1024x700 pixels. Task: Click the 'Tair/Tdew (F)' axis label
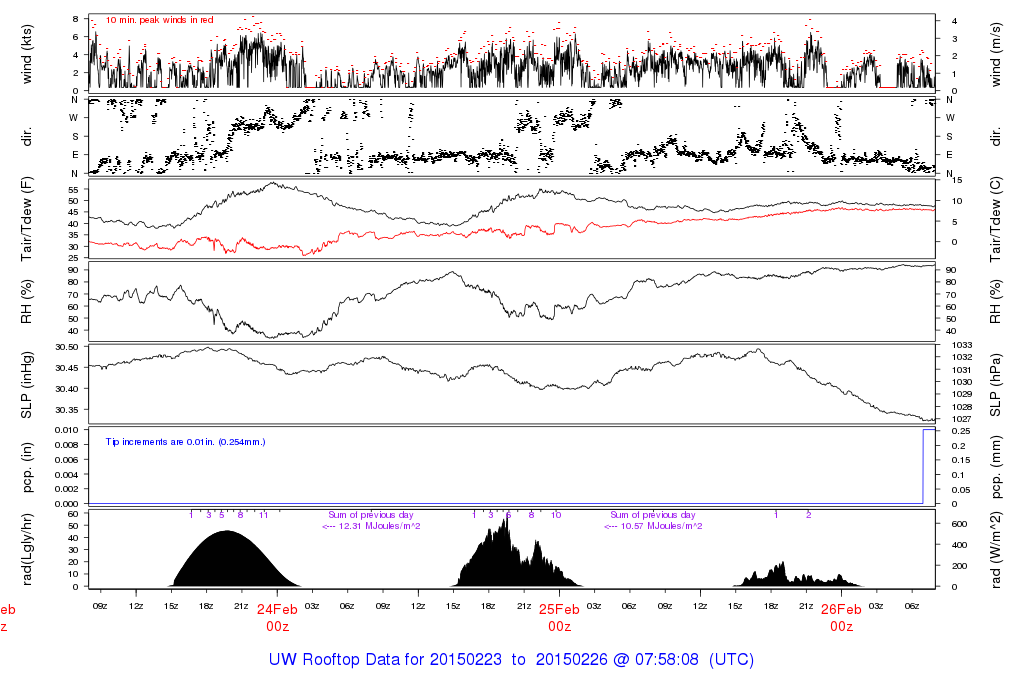click(x=27, y=218)
